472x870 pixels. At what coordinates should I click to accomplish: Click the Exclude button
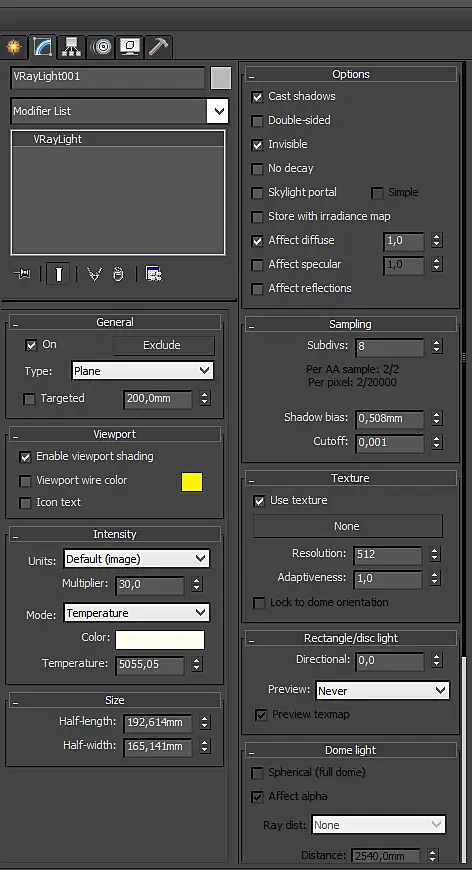point(164,345)
